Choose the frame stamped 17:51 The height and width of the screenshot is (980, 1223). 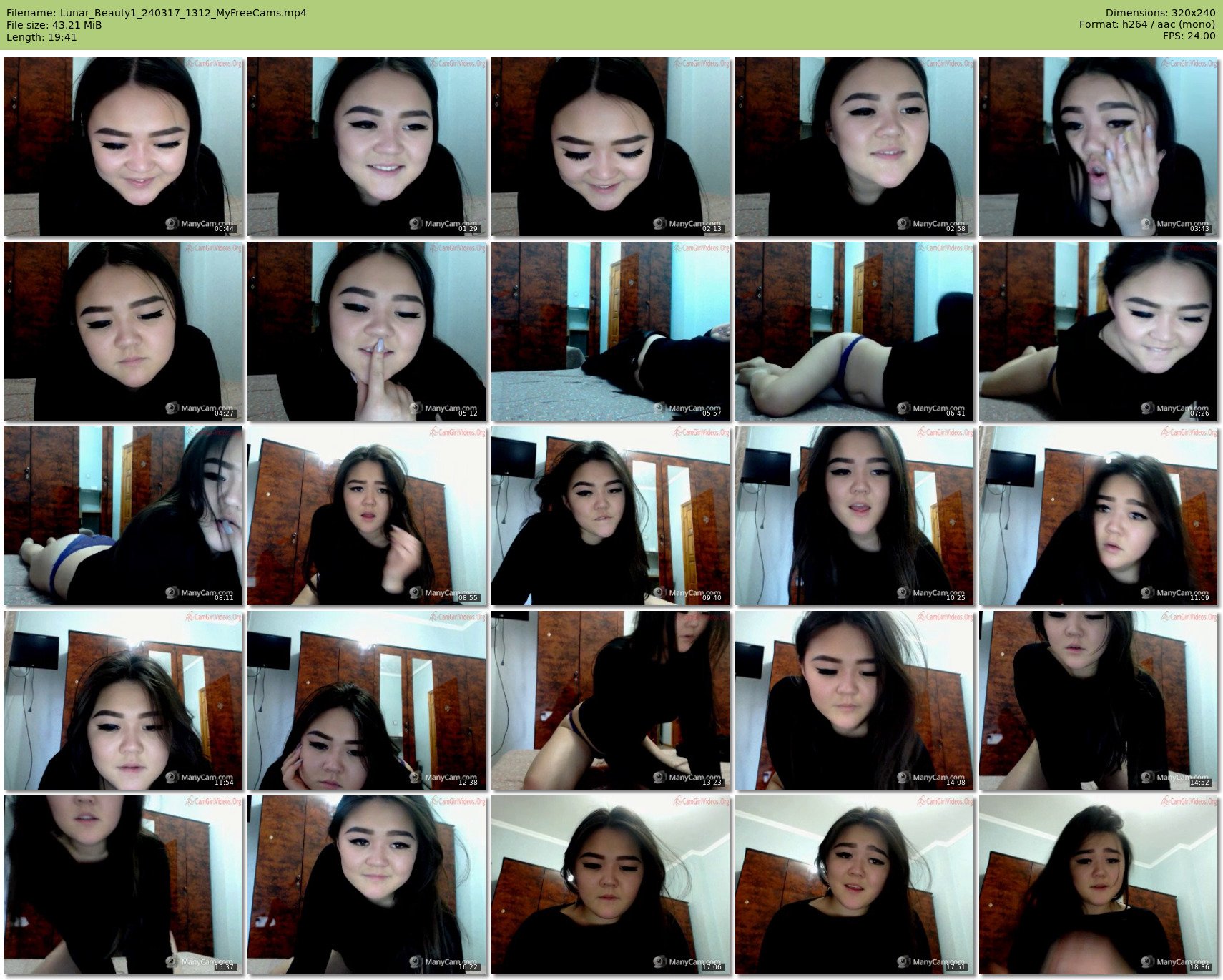coord(855,885)
